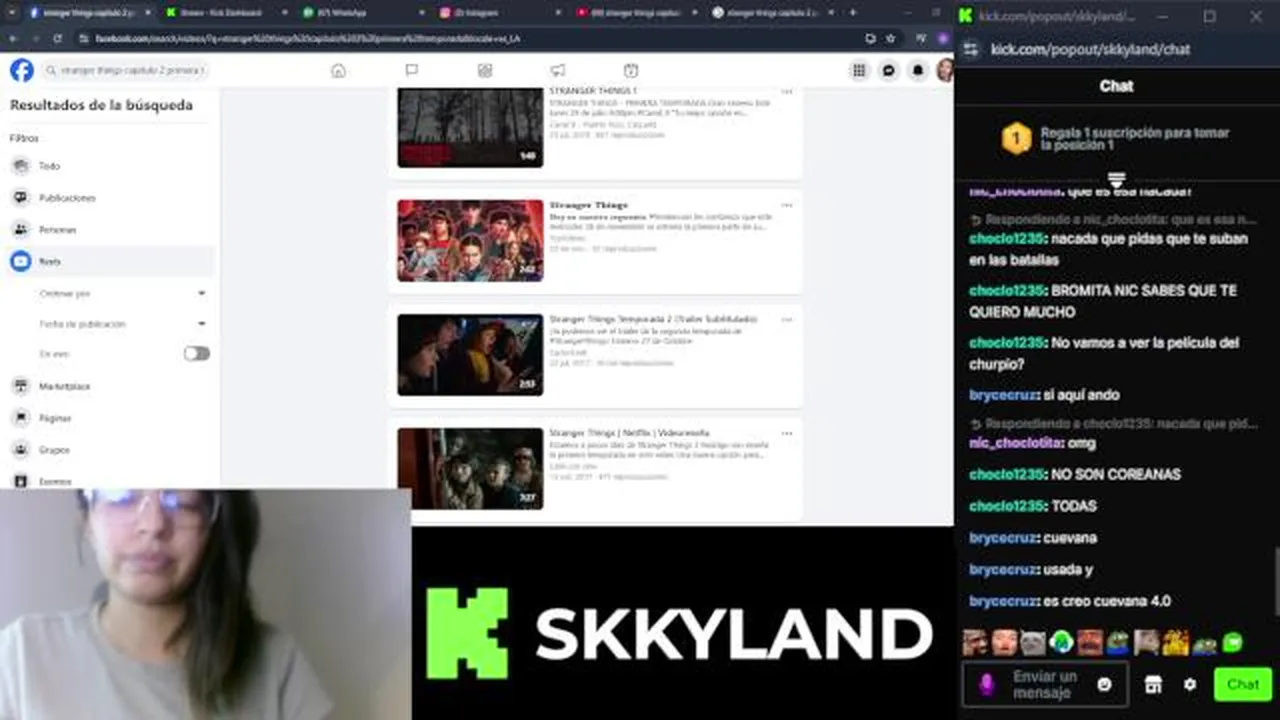Click purple microphone icon in message box
Viewport: 1280px width, 720px height.
986,685
